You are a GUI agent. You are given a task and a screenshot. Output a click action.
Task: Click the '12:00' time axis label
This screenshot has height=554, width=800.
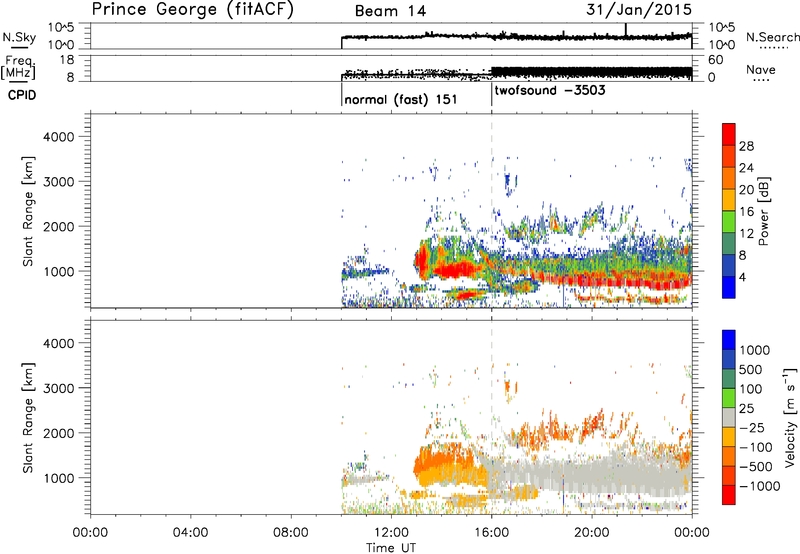pos(391,533)
